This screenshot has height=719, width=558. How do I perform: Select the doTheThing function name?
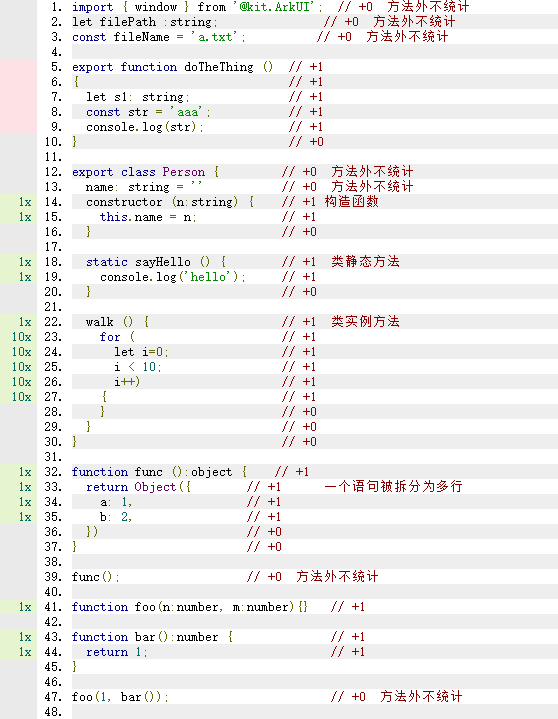[x=218, y=67]
